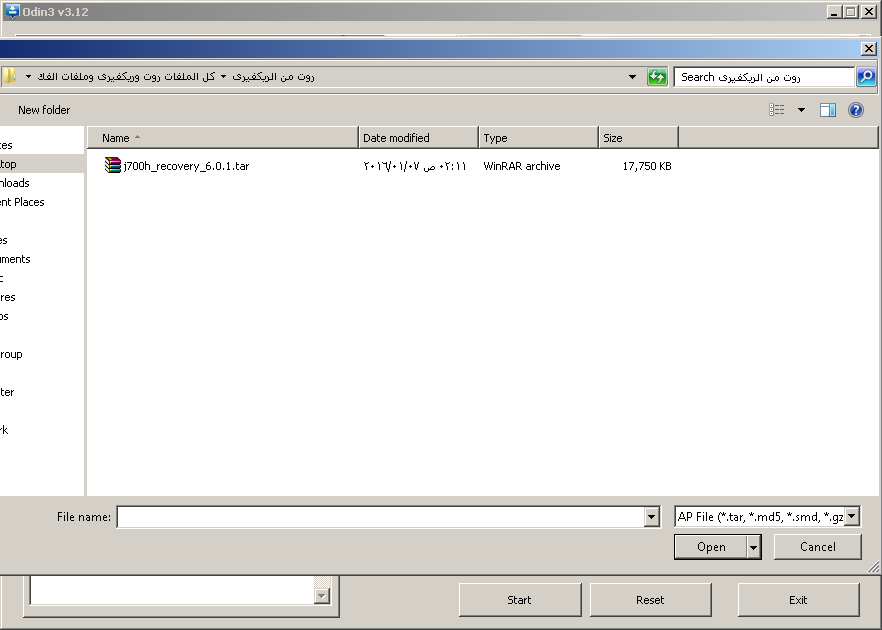
Task: Select the j700h_recovery_6.0.1.tar file
Action: 186,166
